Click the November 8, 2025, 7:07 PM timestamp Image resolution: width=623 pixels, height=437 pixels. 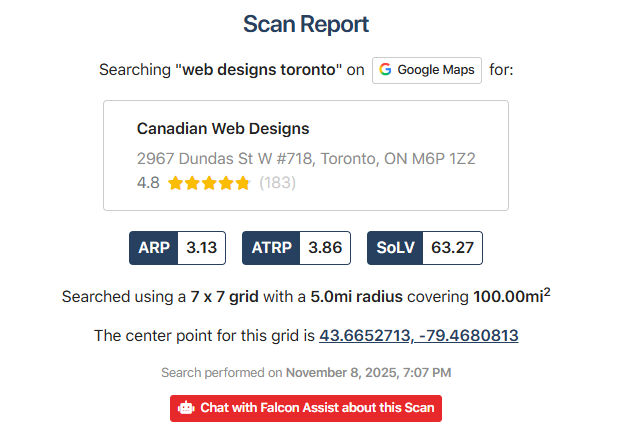(368, 373)
